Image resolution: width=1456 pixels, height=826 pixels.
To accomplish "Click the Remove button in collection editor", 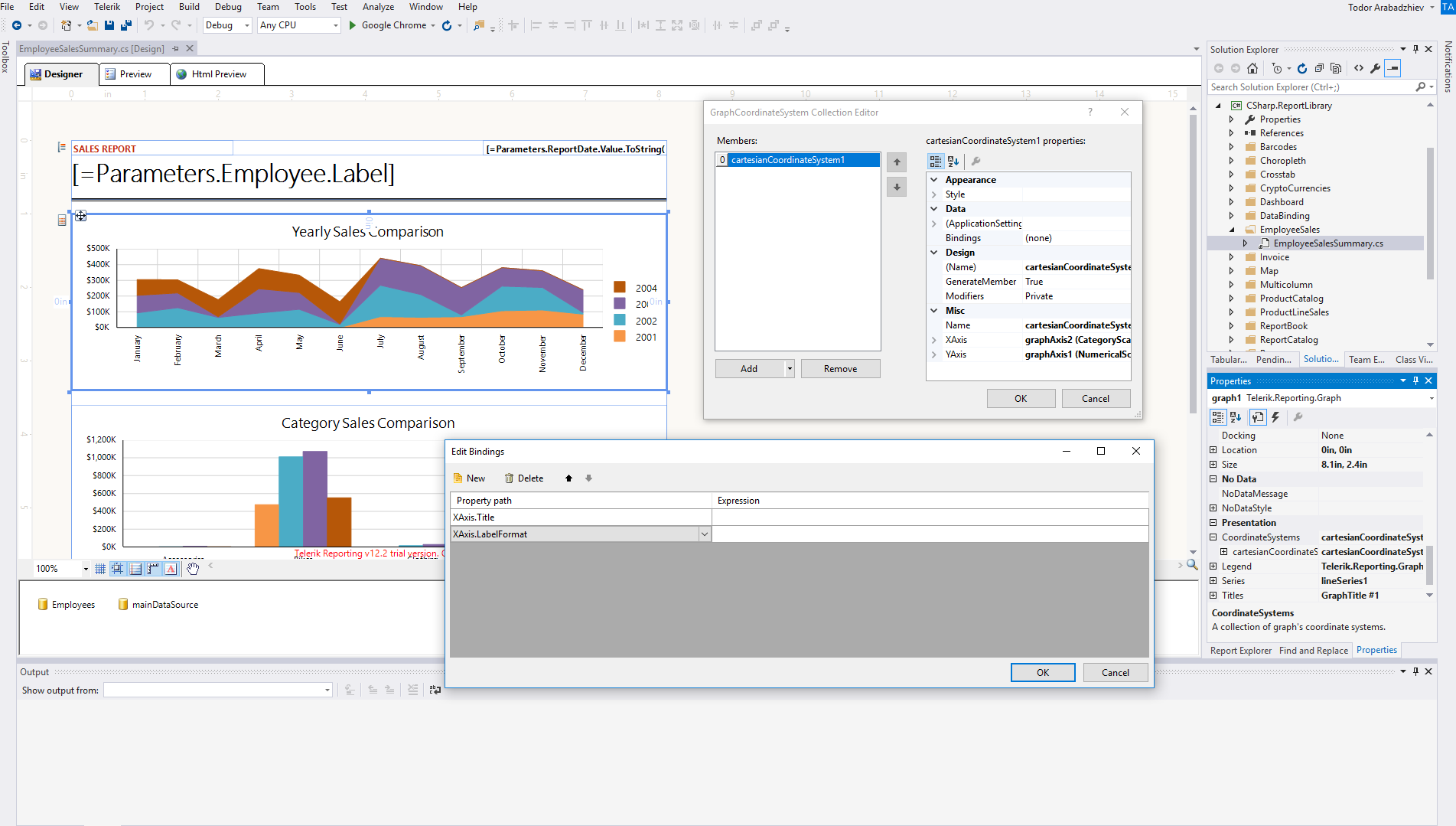I will [840, 369].
